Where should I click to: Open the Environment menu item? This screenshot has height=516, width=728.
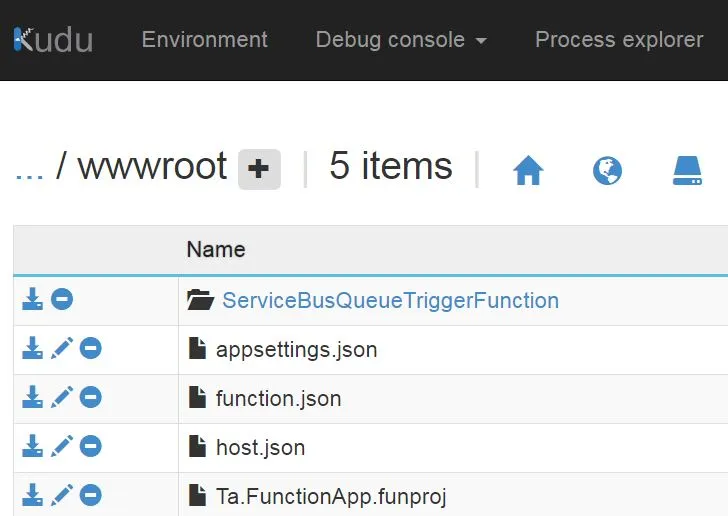205,40
